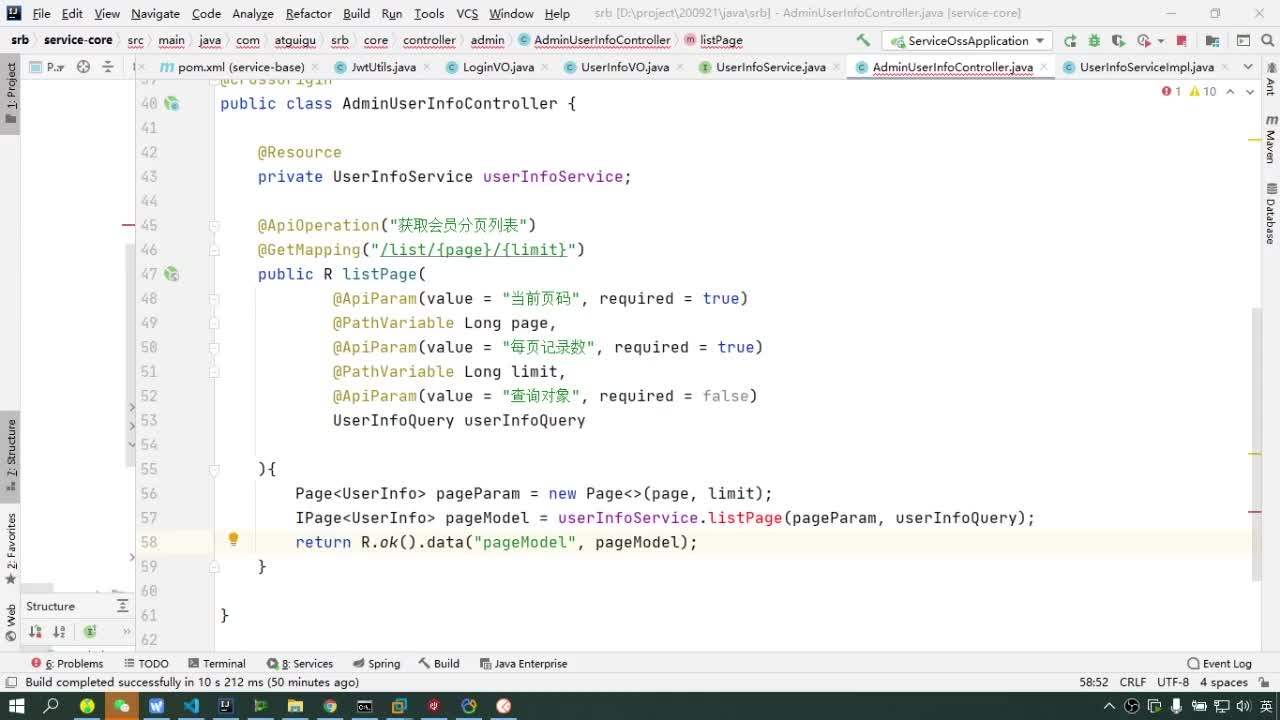Open the Navigate menu

155,14
